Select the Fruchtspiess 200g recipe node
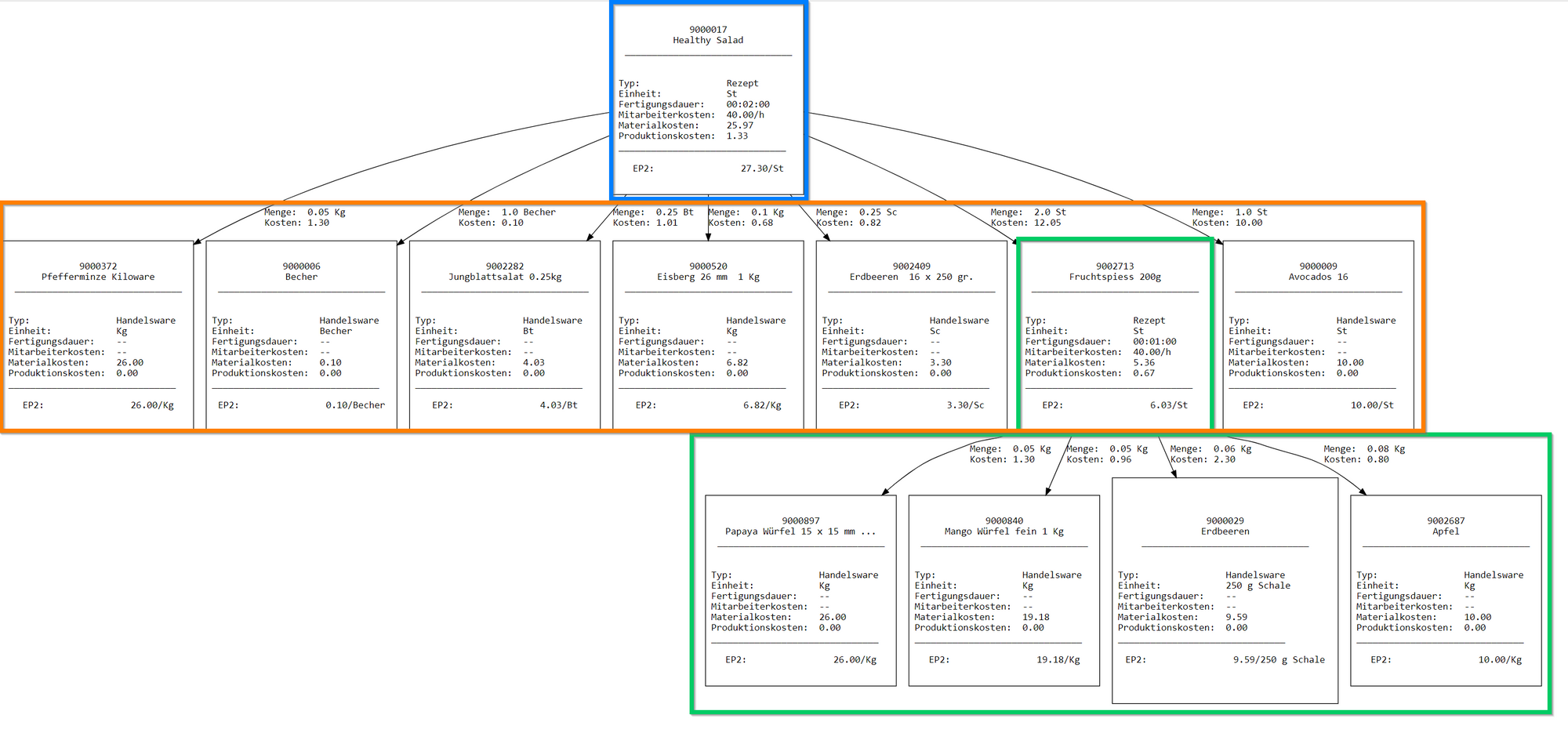The image size is (1568, 729). click(x=1114, y=272)
